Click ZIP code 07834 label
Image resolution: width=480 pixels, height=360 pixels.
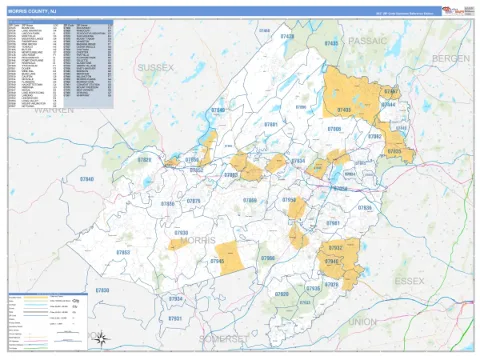click(298, 161)
